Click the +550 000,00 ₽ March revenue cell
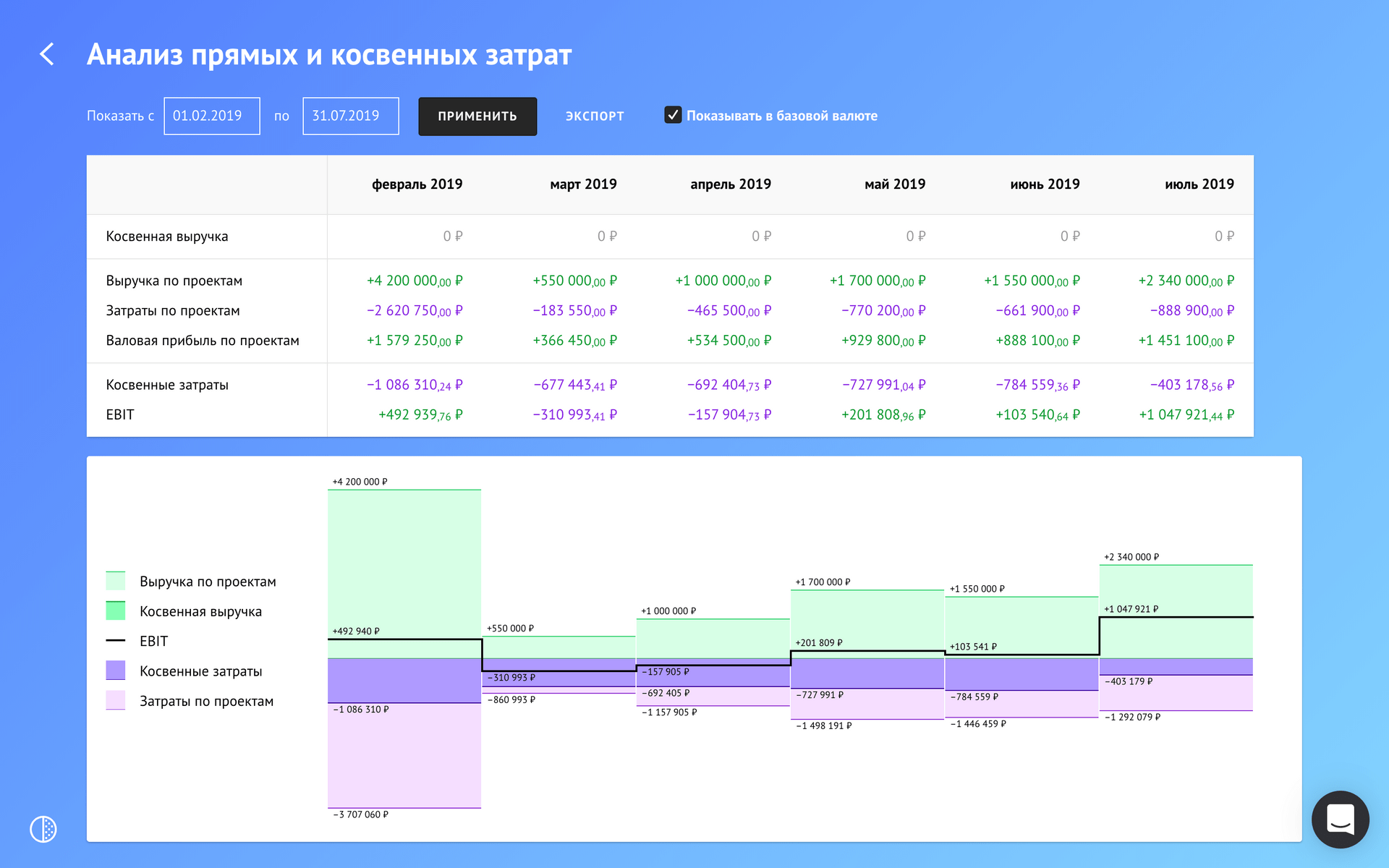Viewport: 1389px width, 868px height. coord(575,281)
